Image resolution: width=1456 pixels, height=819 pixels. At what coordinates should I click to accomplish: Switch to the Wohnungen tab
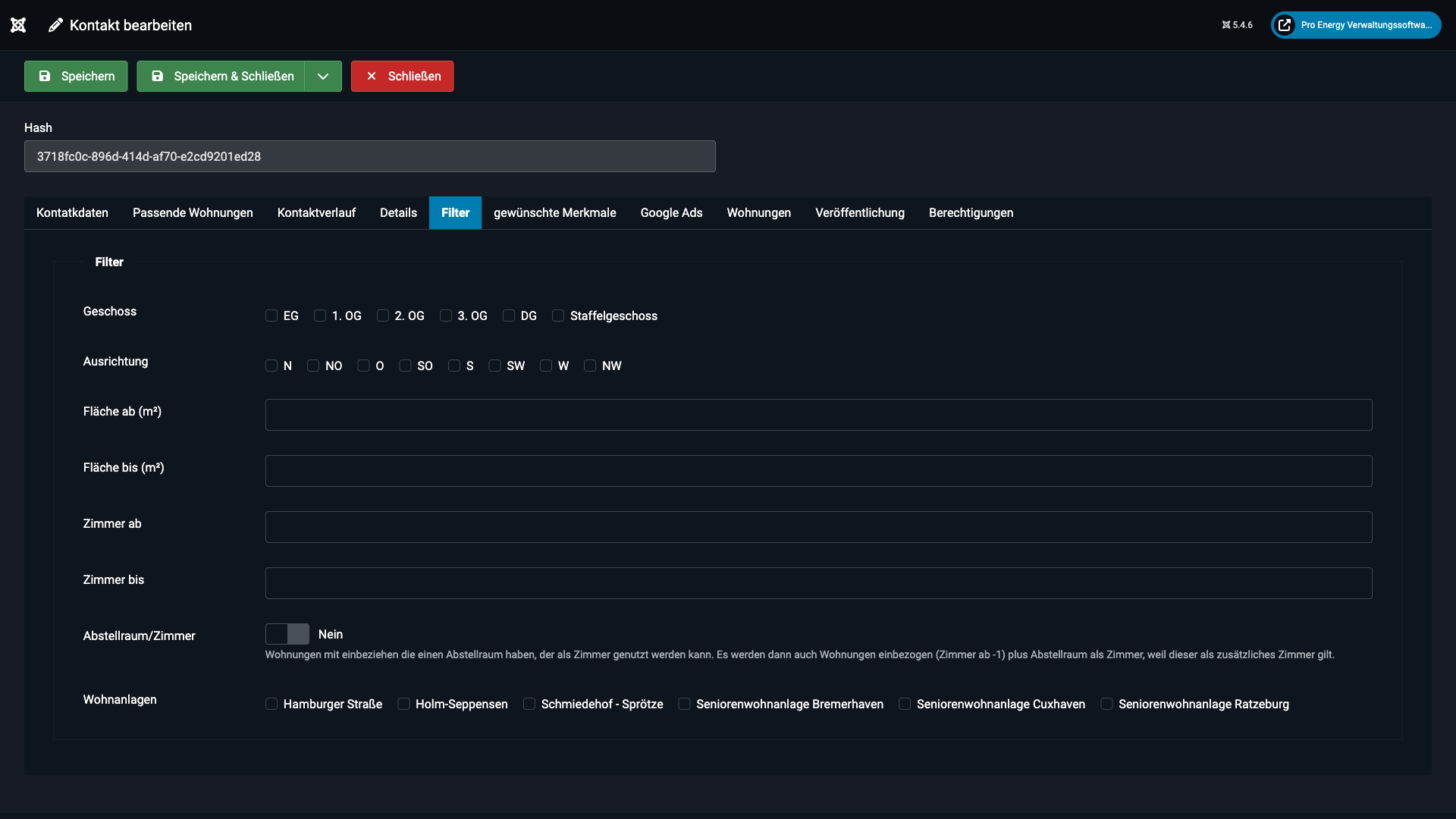pos(758,213)
